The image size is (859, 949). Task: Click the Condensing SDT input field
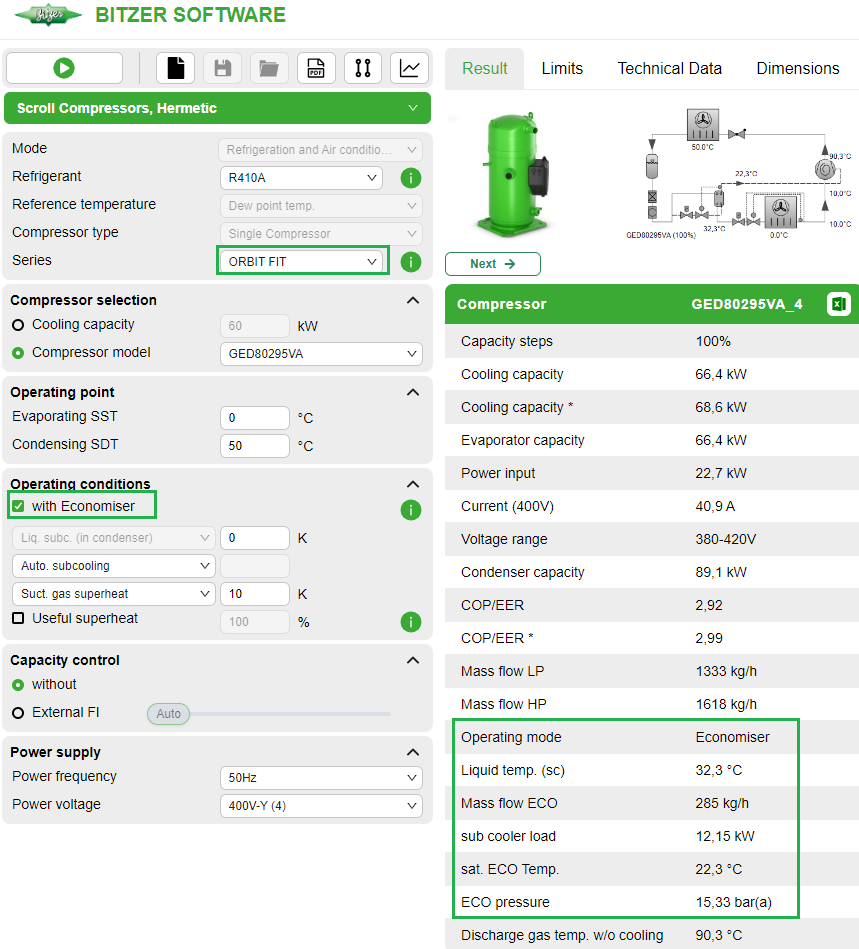click(x=254, y=445)
